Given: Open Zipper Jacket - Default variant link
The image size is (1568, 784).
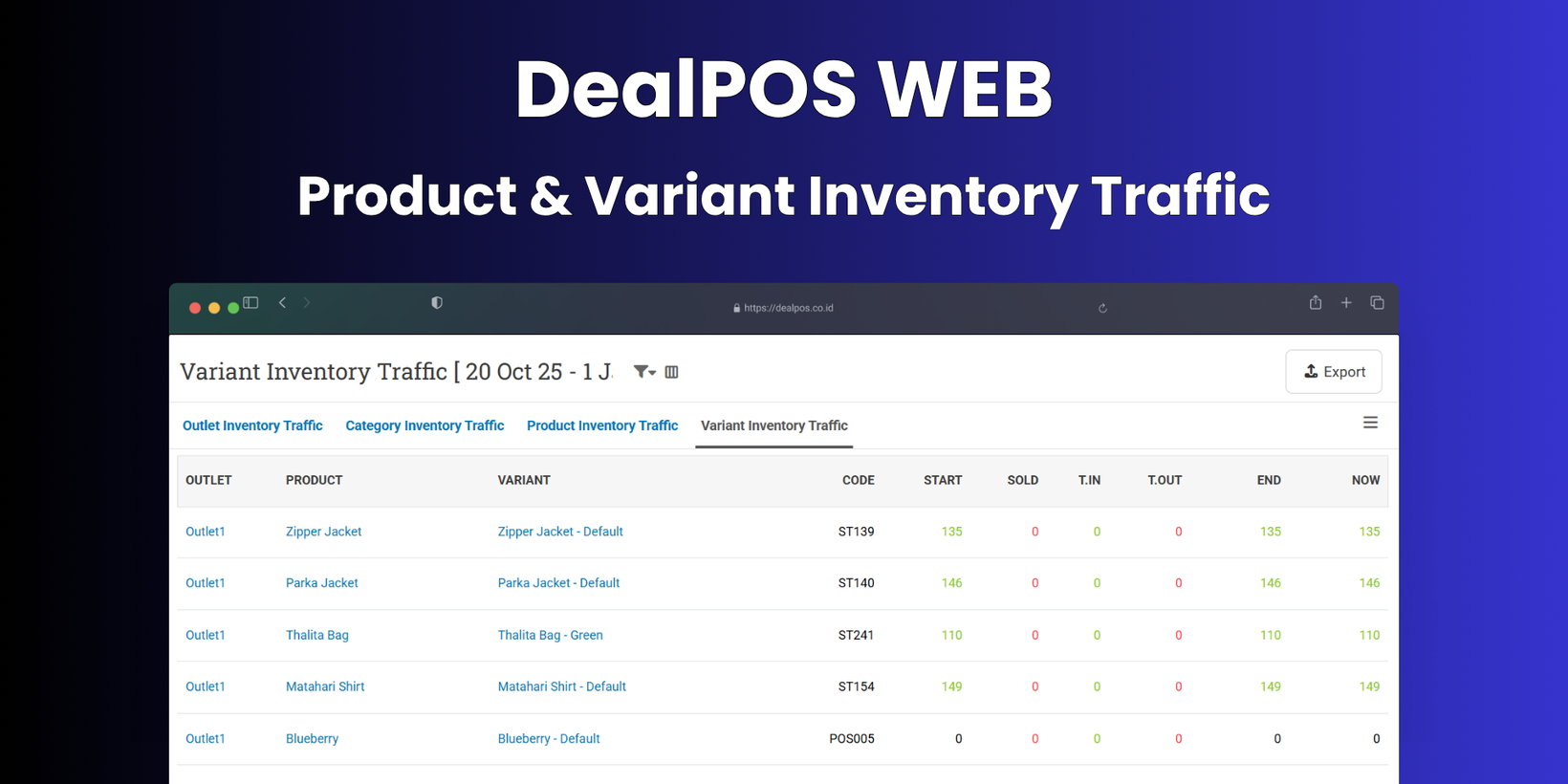Looking at the screenshot, I should tap(560, 532).
